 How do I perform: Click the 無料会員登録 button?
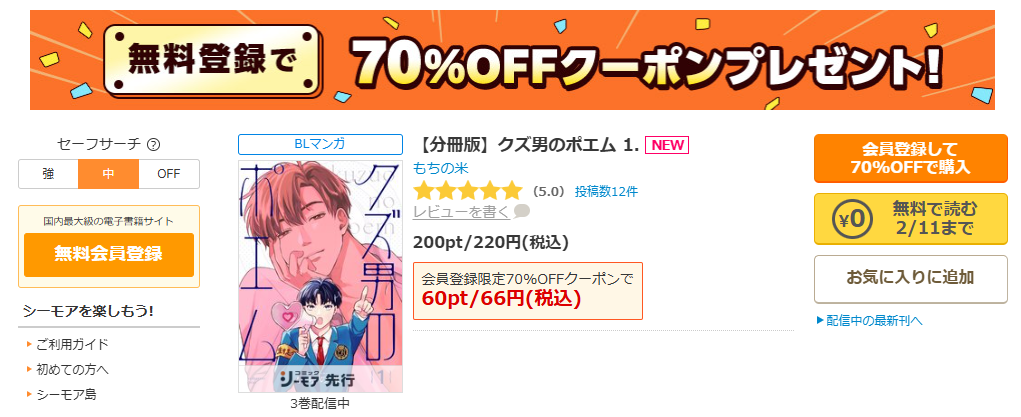109,255
